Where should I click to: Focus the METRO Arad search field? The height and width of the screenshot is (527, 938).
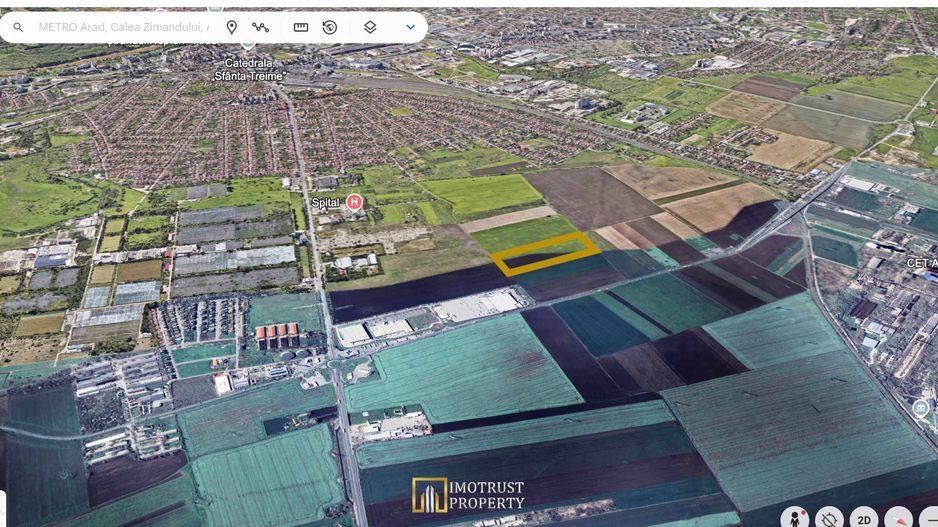(x=123, y=28)
